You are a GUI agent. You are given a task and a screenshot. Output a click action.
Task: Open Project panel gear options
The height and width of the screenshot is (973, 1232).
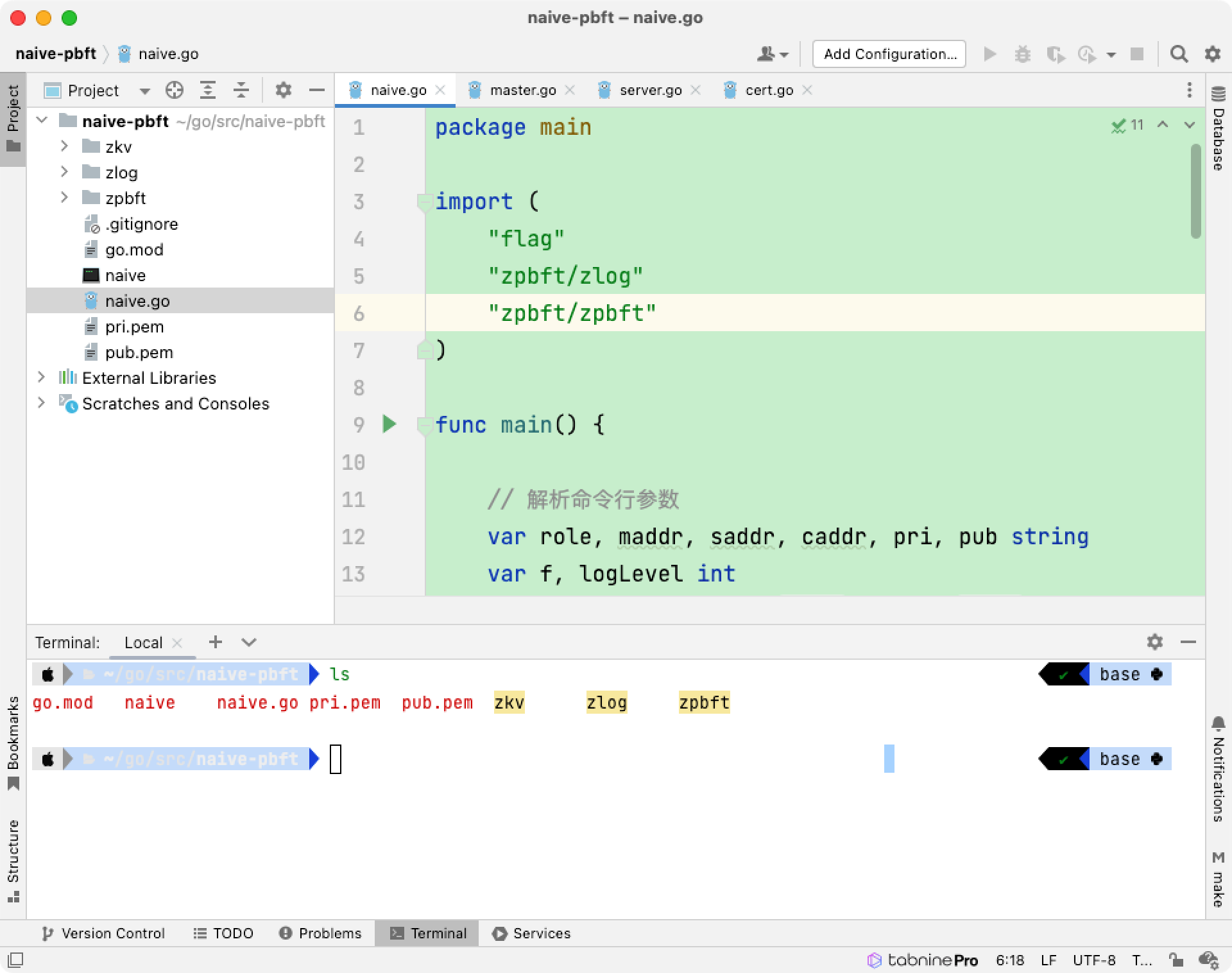point(283,90)
